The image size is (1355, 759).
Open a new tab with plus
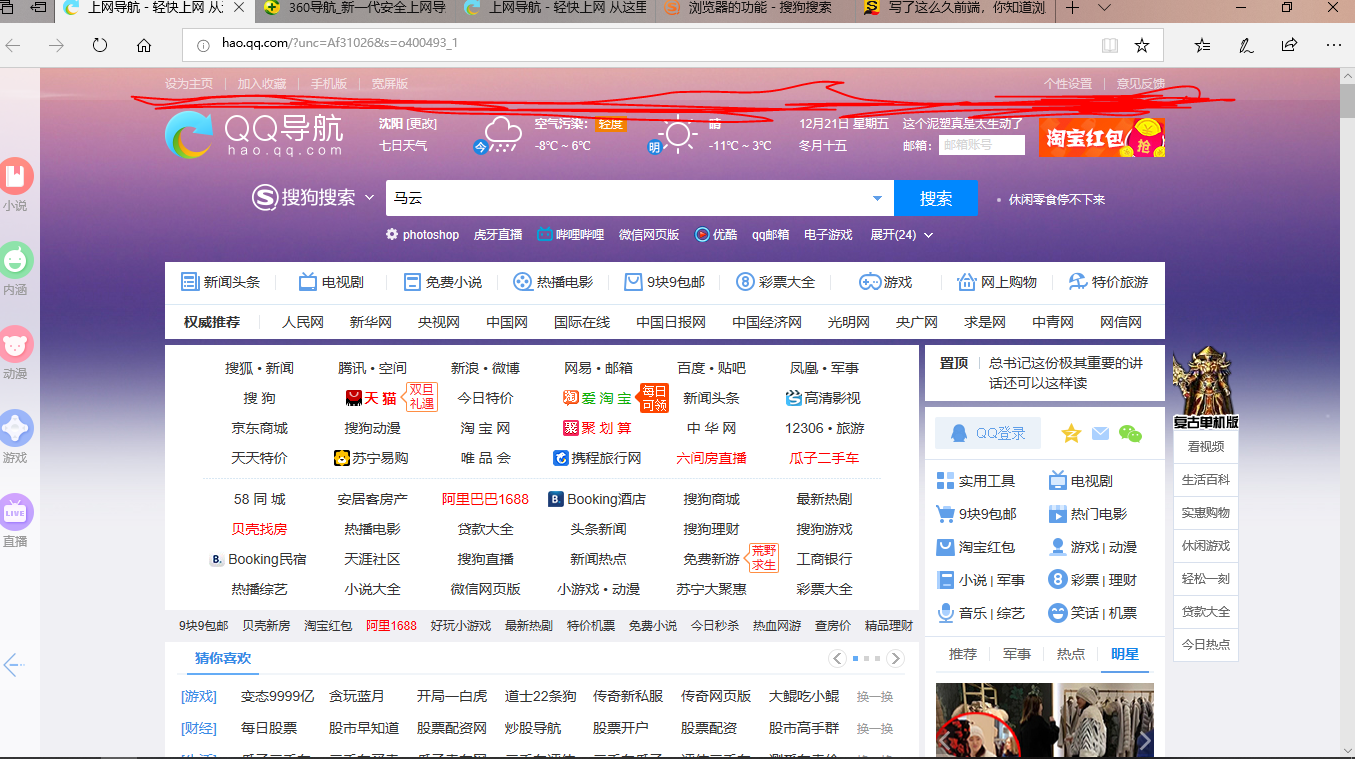pos(1072,8)
